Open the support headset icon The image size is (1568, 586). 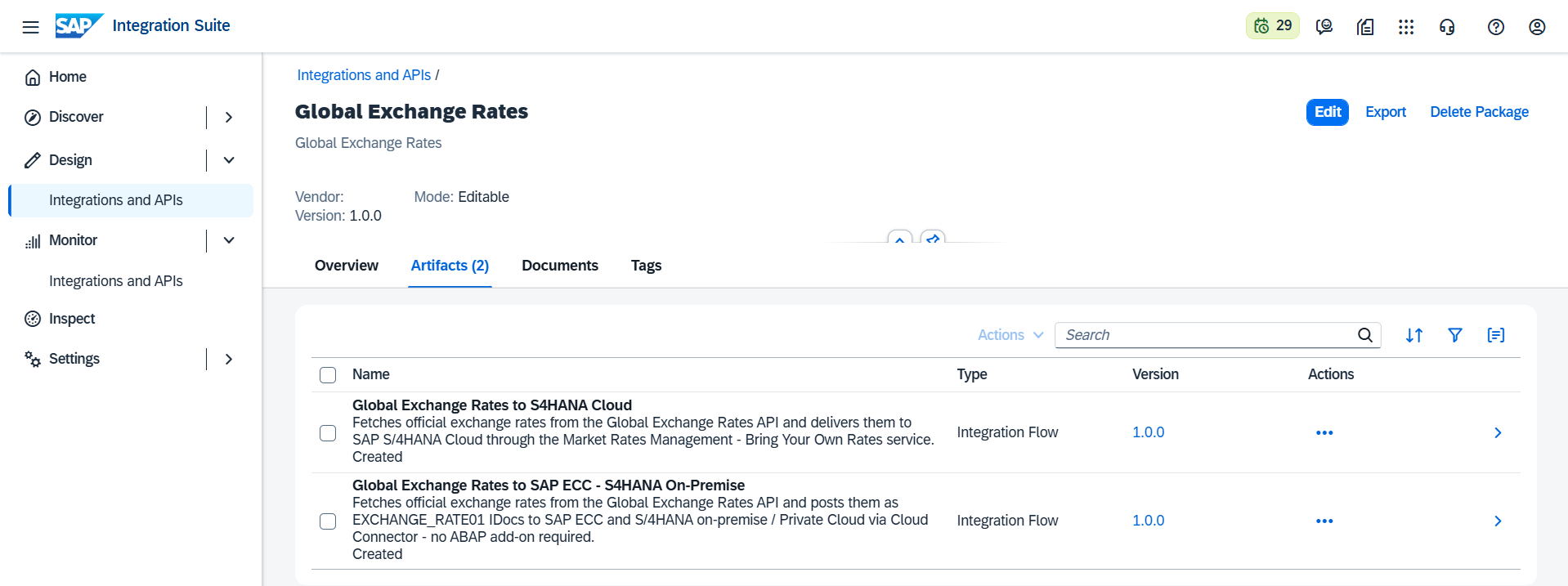[1447, 27]
